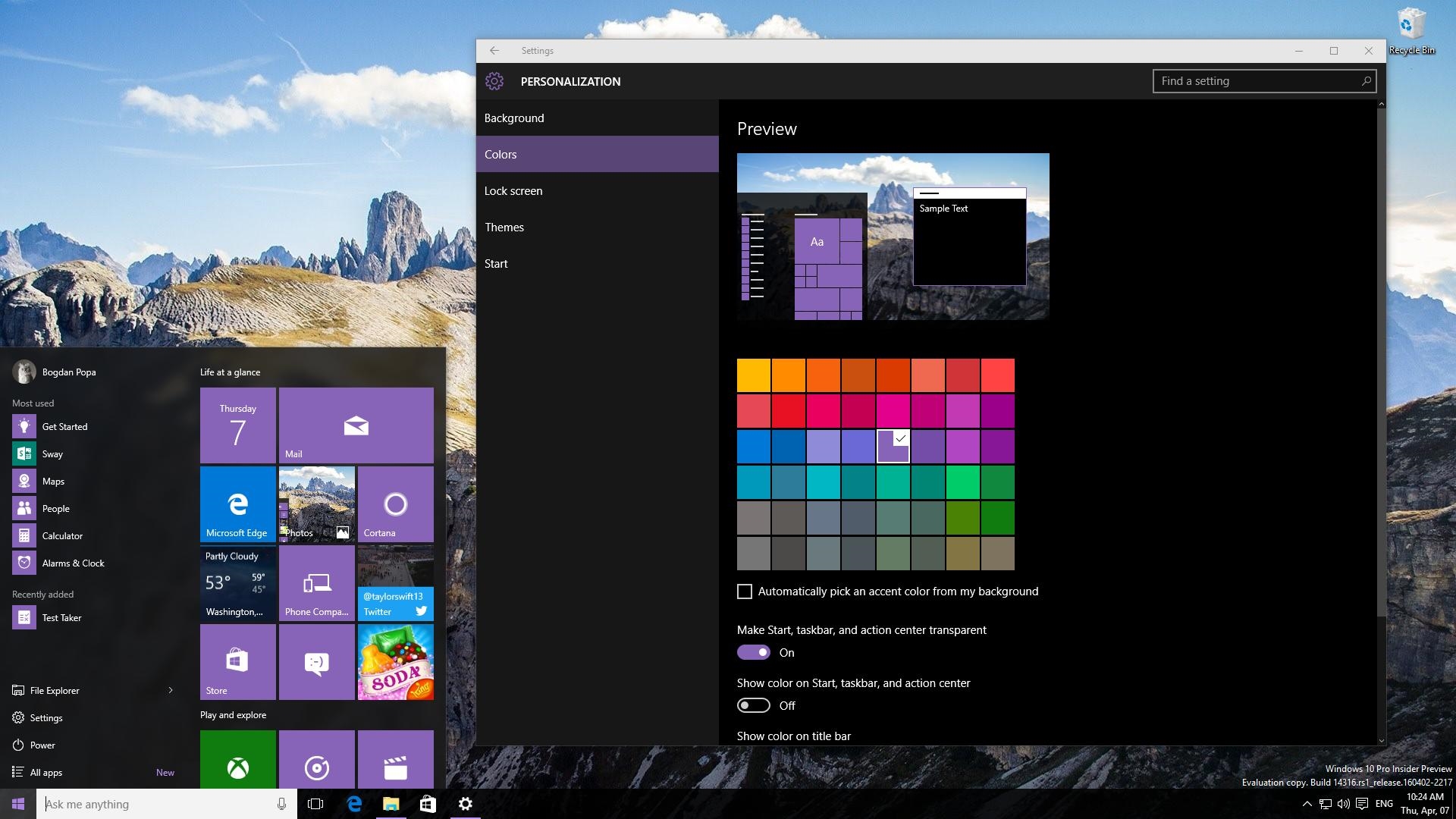
Task: Expand the File Explorer jump list arrow
Action: pos(171,690)
